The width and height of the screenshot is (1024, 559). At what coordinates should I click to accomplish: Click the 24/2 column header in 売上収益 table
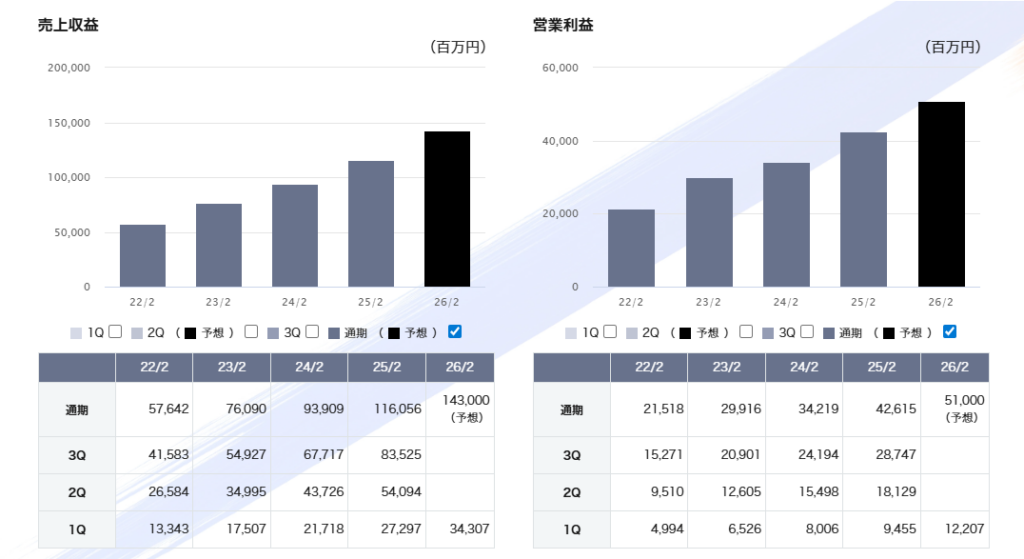click(x=309, y=367)
